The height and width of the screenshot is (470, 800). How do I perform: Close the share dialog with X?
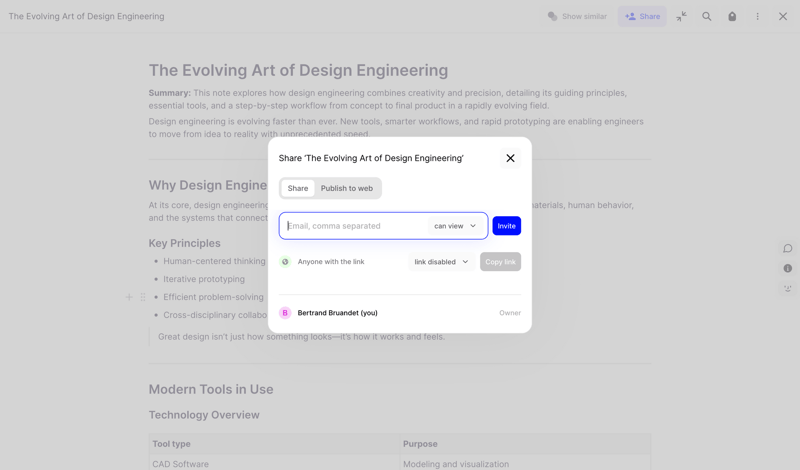click(x=510, y=158)
